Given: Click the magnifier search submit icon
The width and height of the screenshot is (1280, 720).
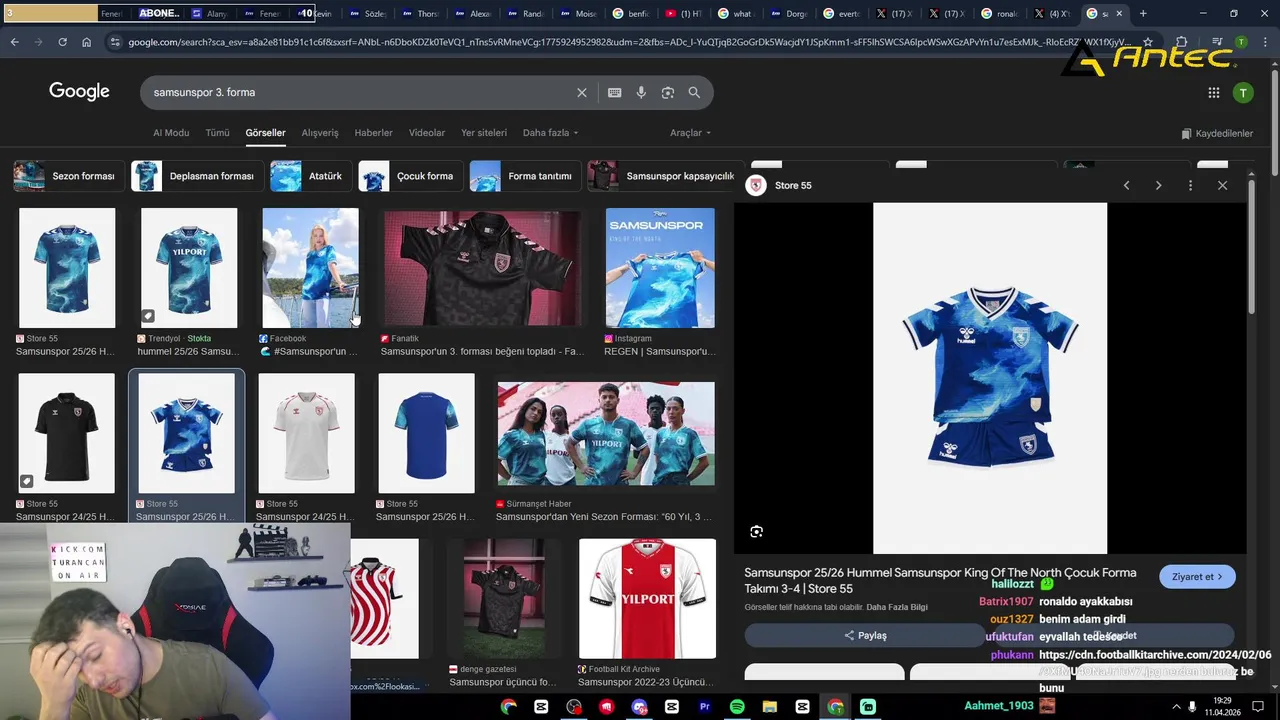Looking at the screenshot, I should pyautogui.click(x=694, y=92).
